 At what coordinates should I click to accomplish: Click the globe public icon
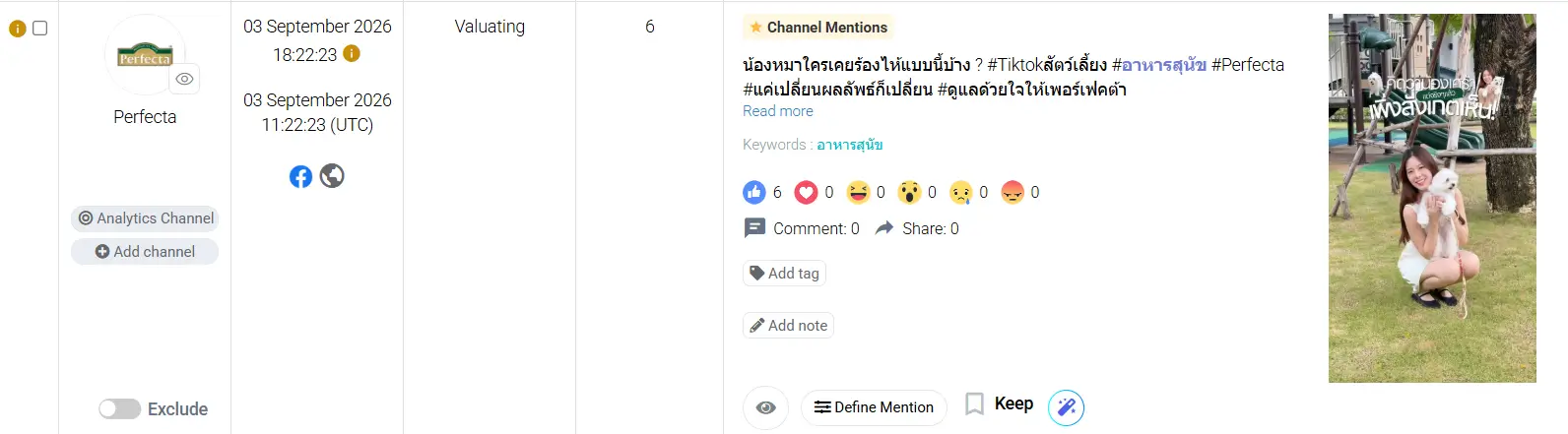332,175
